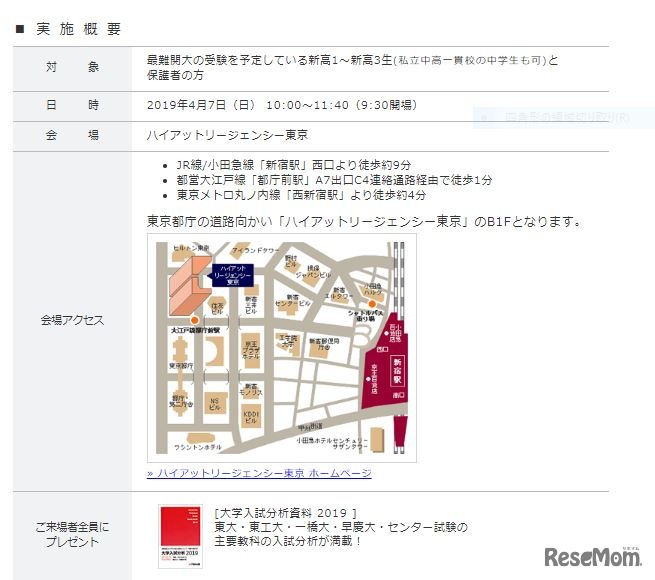
Task: Click the 日時 row label
Action: 72,104
